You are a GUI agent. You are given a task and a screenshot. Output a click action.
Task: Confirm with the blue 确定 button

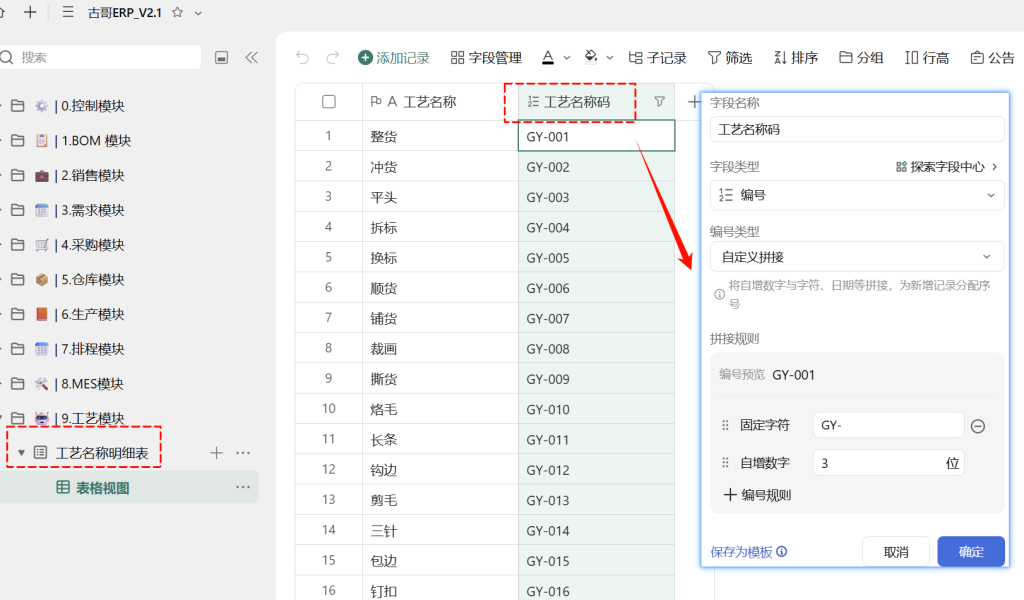pyautogui.click(x=971, y=552)
